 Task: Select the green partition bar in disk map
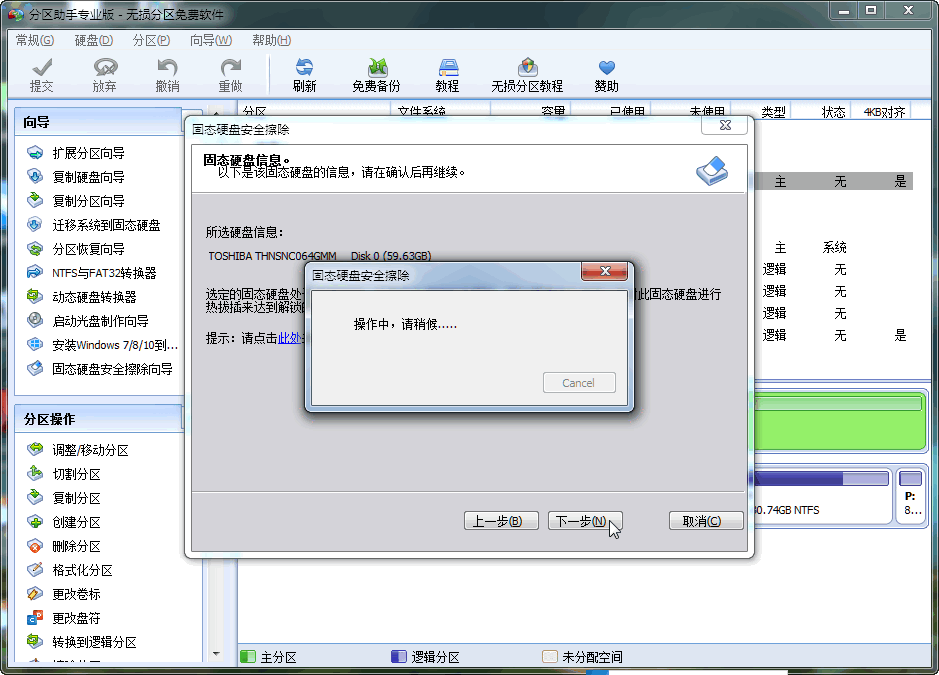tap(841, 421)
